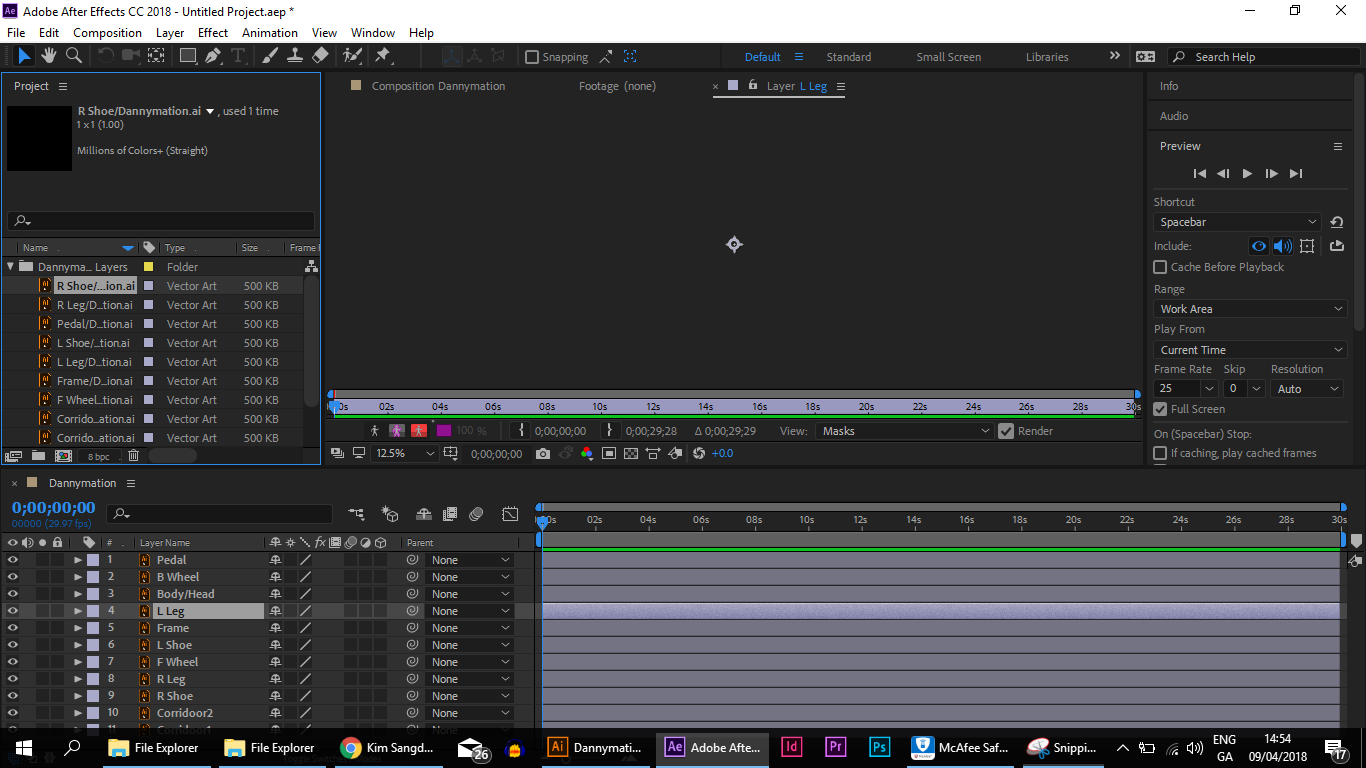Open the Current Time Play From dropdown
Image resolution: width=1366 pixels, height=768 pixels.
coord(1250,350)
